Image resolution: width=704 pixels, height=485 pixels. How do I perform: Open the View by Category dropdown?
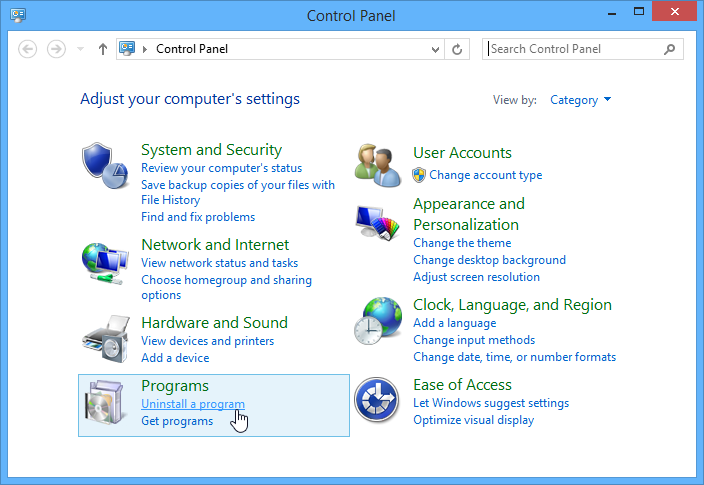(581, 100)
